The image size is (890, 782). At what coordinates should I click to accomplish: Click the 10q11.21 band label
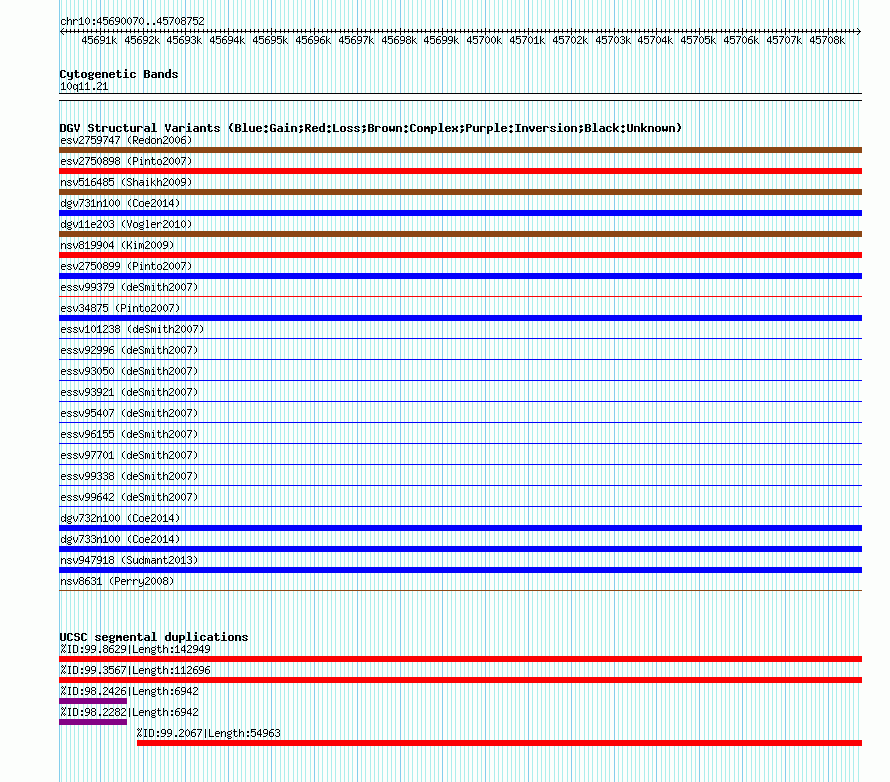point(84,86)
